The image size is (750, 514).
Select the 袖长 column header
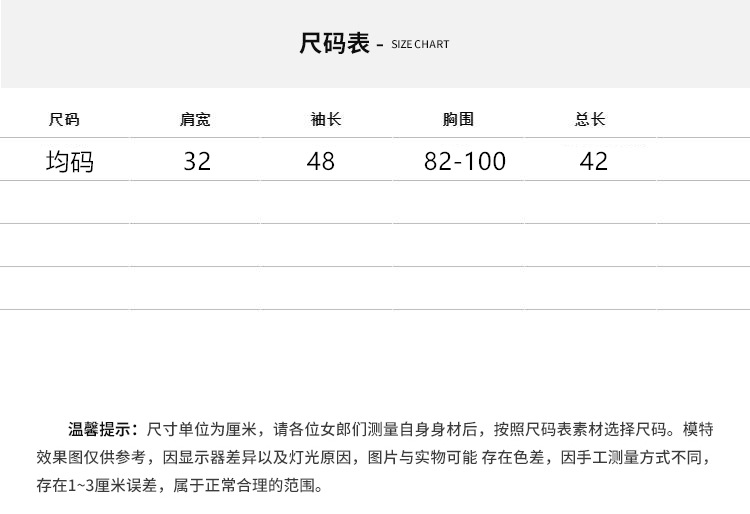[x=326, y=119]
